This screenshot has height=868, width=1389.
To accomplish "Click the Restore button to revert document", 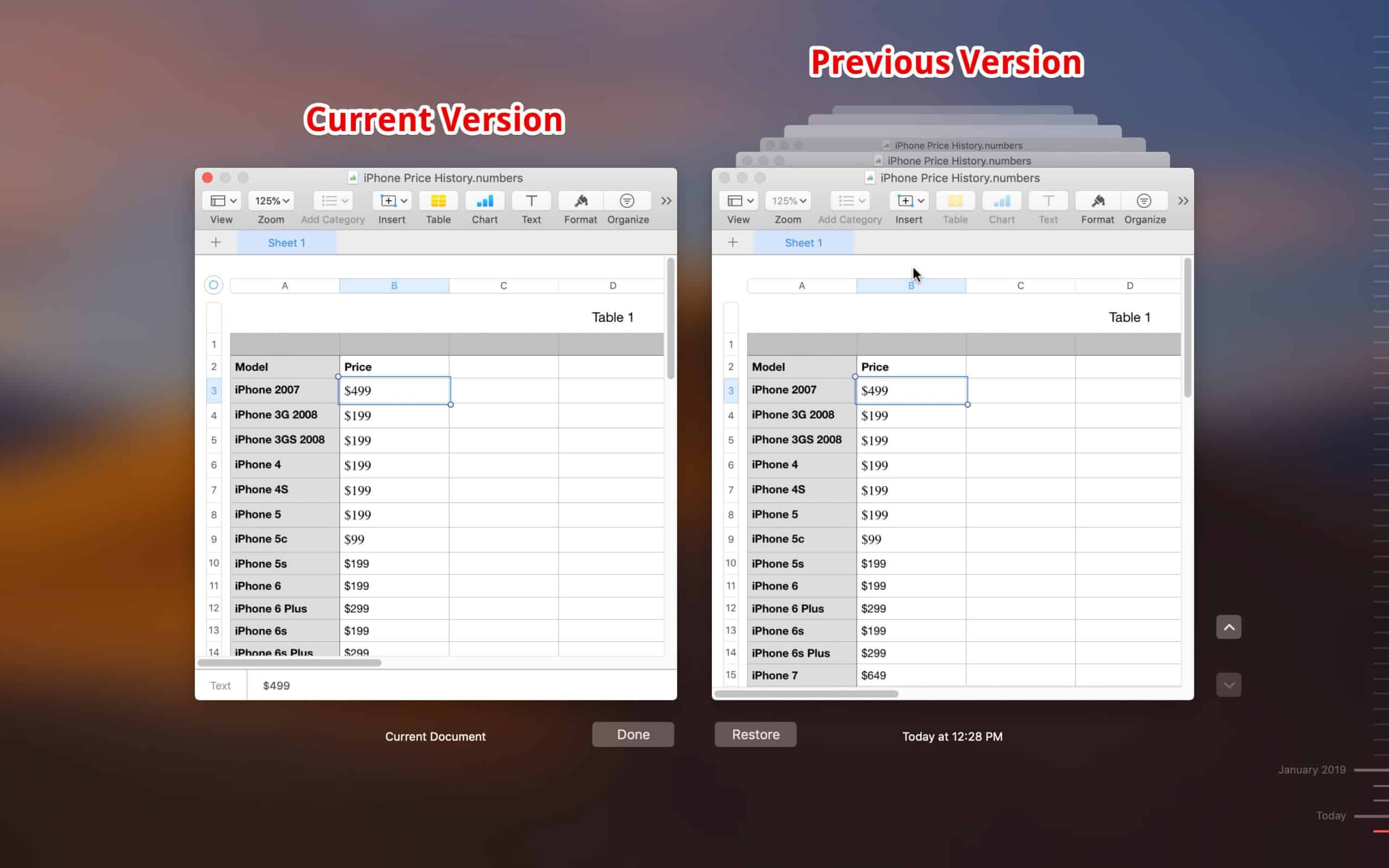I will 756,734.
